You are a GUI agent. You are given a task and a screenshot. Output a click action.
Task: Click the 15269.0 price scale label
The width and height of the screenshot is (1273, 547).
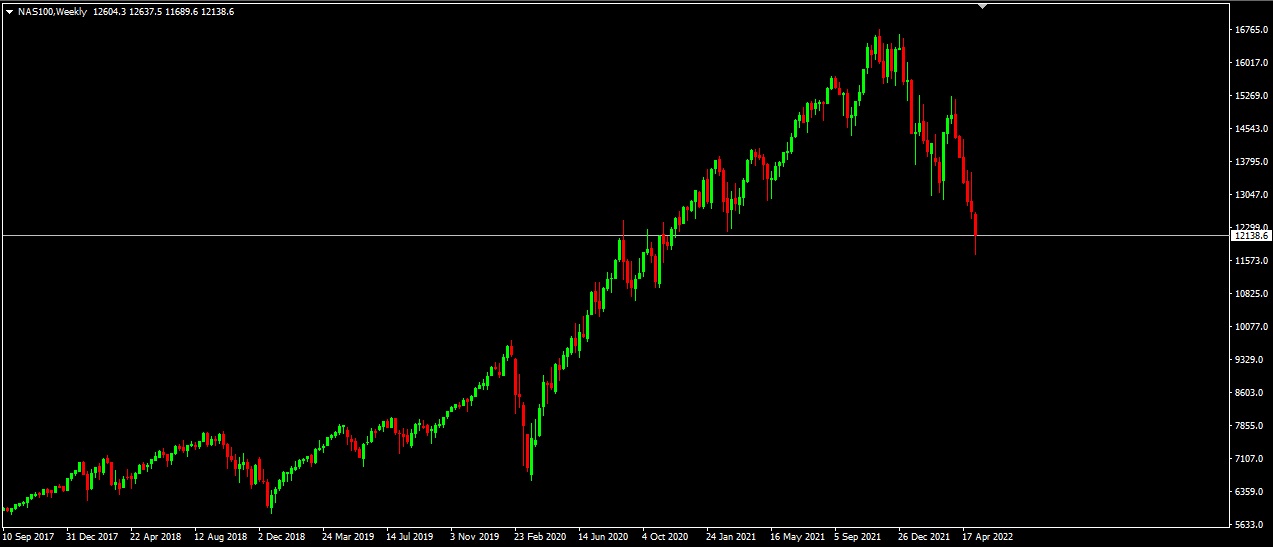1251,96
